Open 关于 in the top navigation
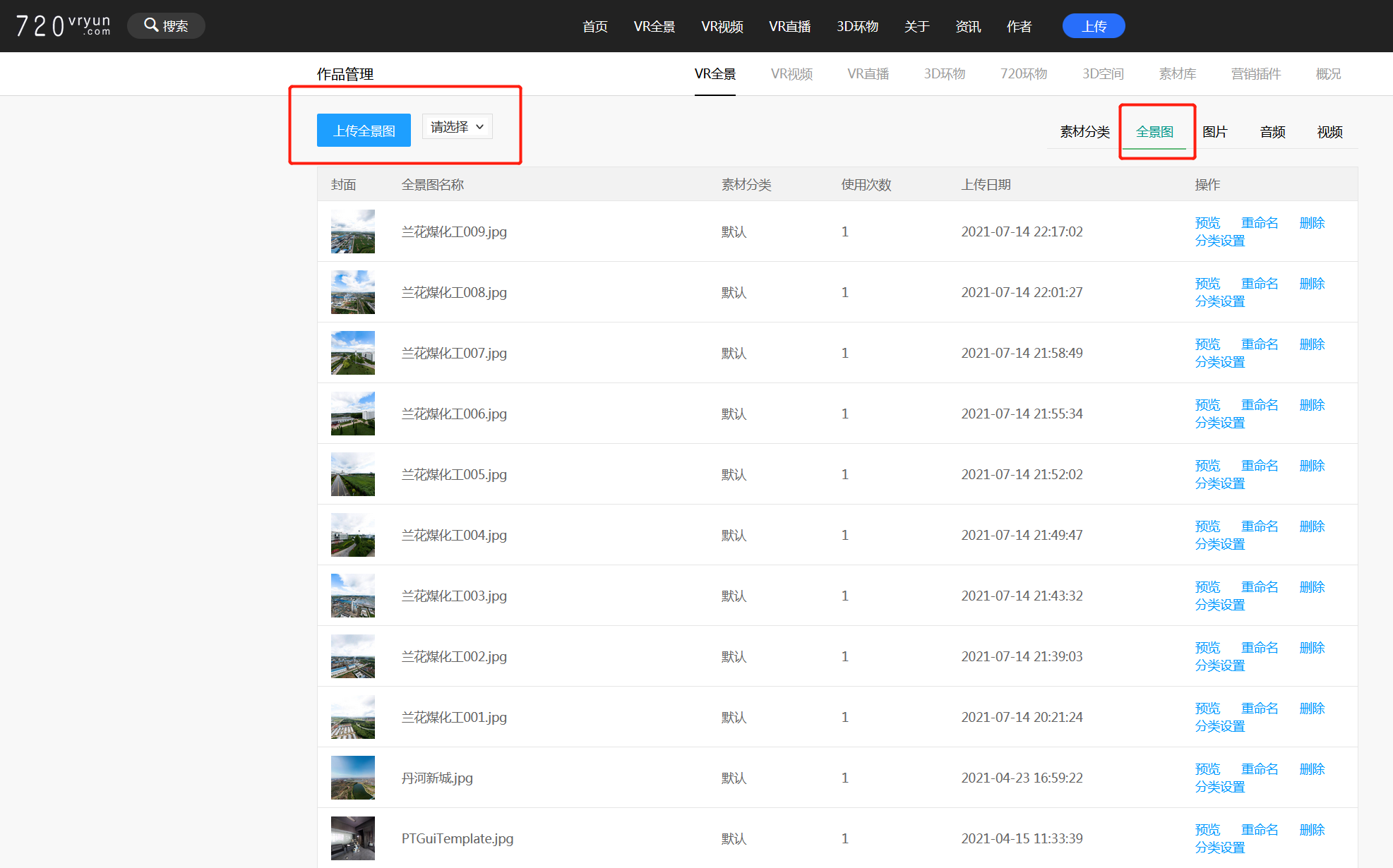This screenshot has width=1393, height=868. (917, 26)
